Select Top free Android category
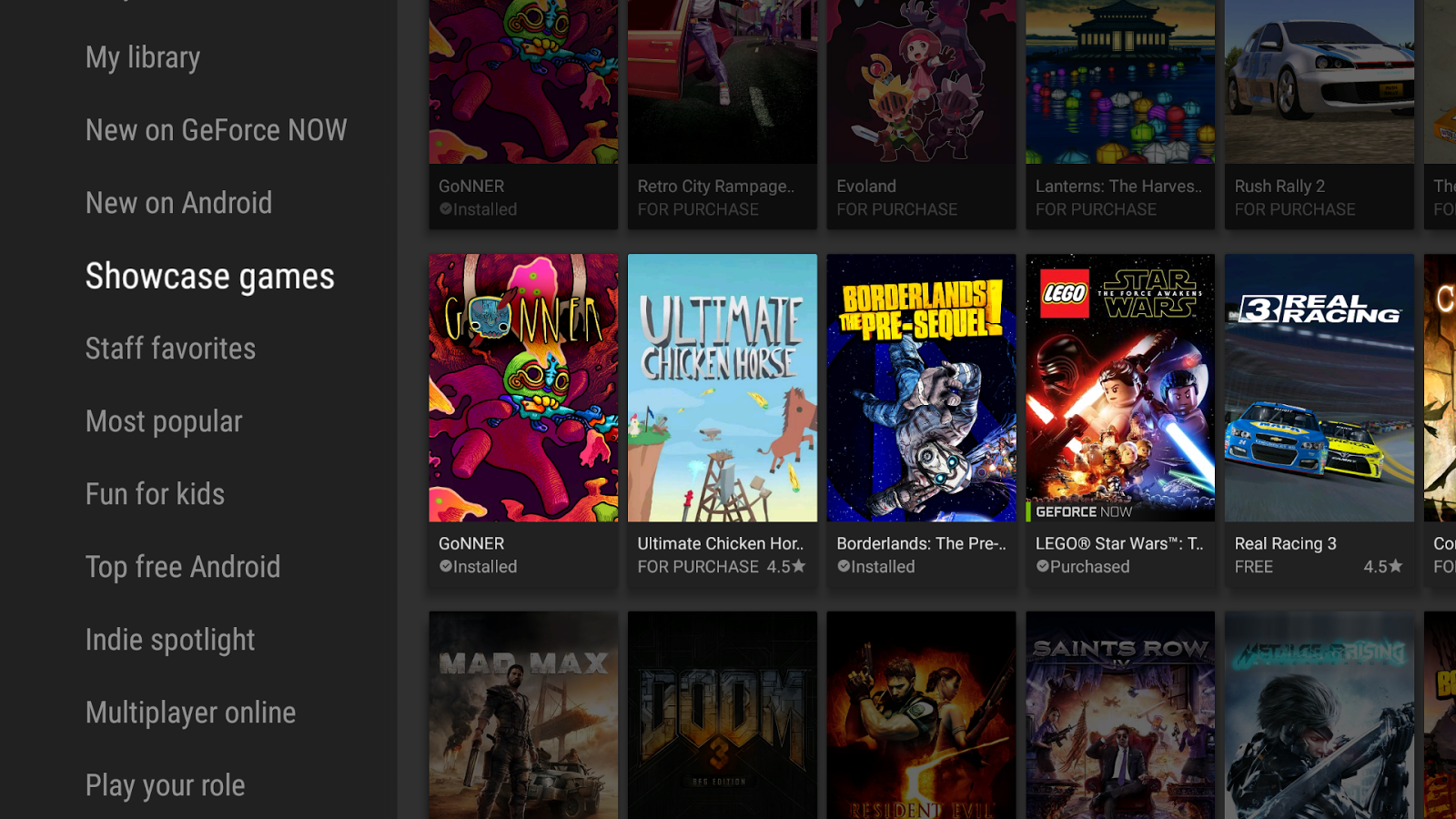The image size is (1456, 819). [x=183, y=567]
